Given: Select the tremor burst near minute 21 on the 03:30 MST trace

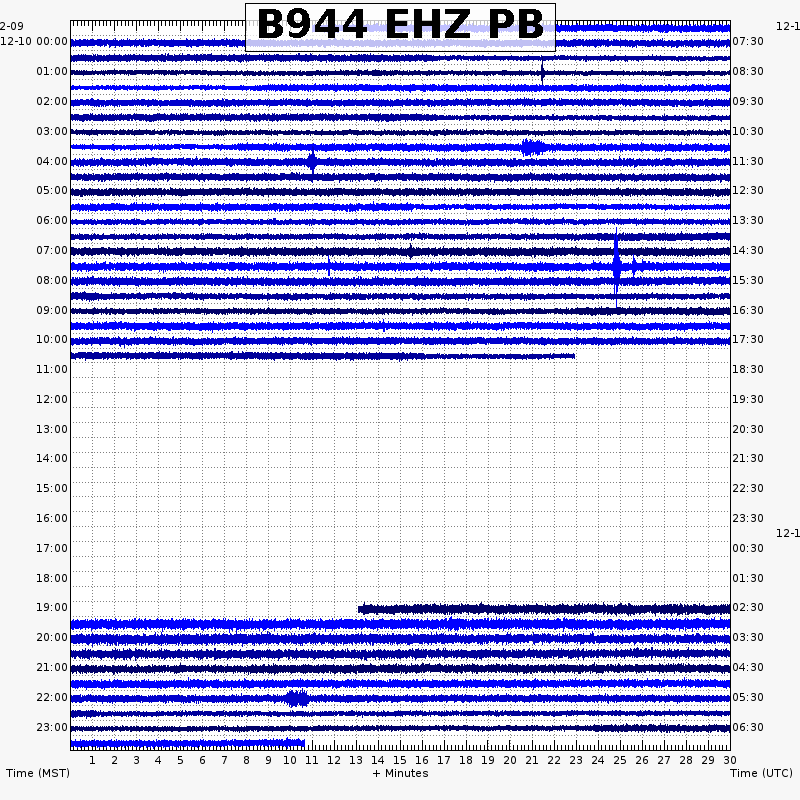Looking at the screenshot, I should [x=533, y=147].
